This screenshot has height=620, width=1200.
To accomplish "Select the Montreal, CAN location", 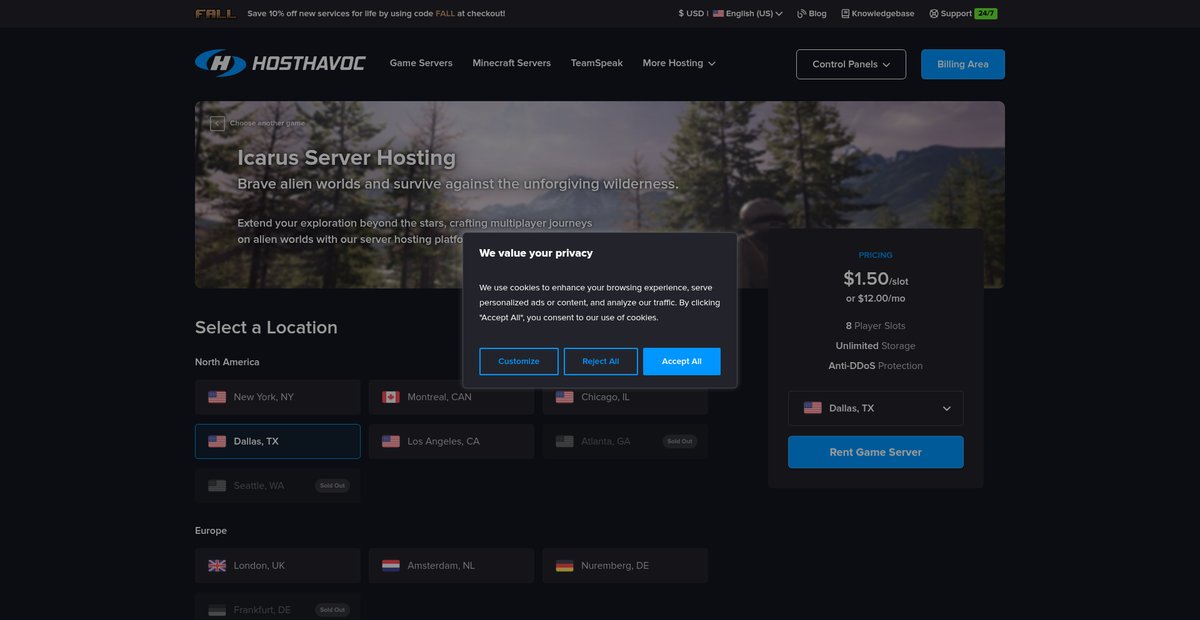I will tap(451, 397).
